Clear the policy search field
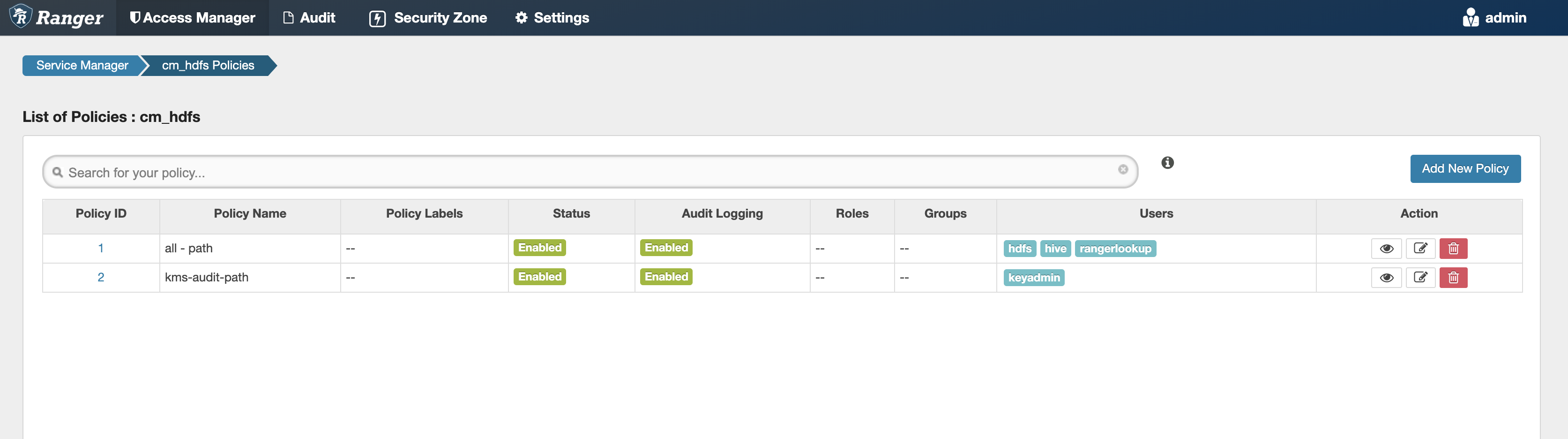This screenshot has width=1568, height=439. (x=1122, y=170)
